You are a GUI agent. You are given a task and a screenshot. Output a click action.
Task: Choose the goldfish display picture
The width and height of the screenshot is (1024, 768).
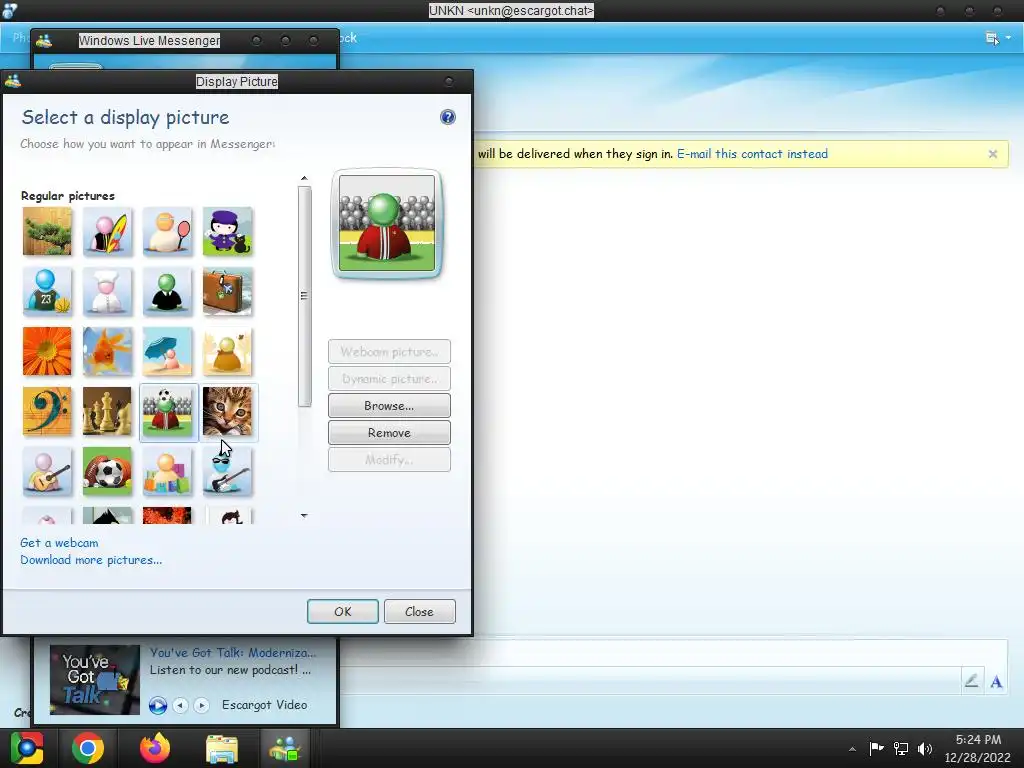(x=107, y=351)
